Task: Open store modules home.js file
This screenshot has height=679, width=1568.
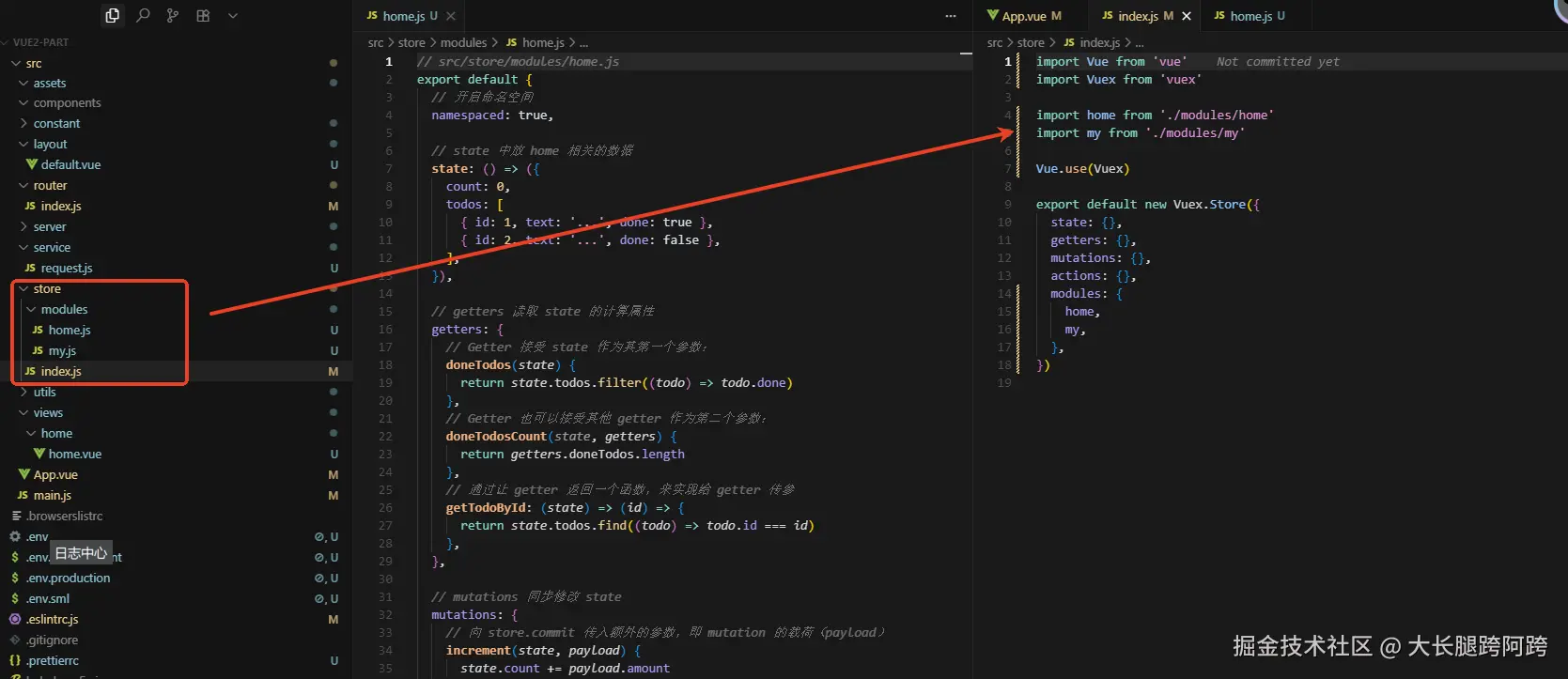Action: tap(70, 330)
